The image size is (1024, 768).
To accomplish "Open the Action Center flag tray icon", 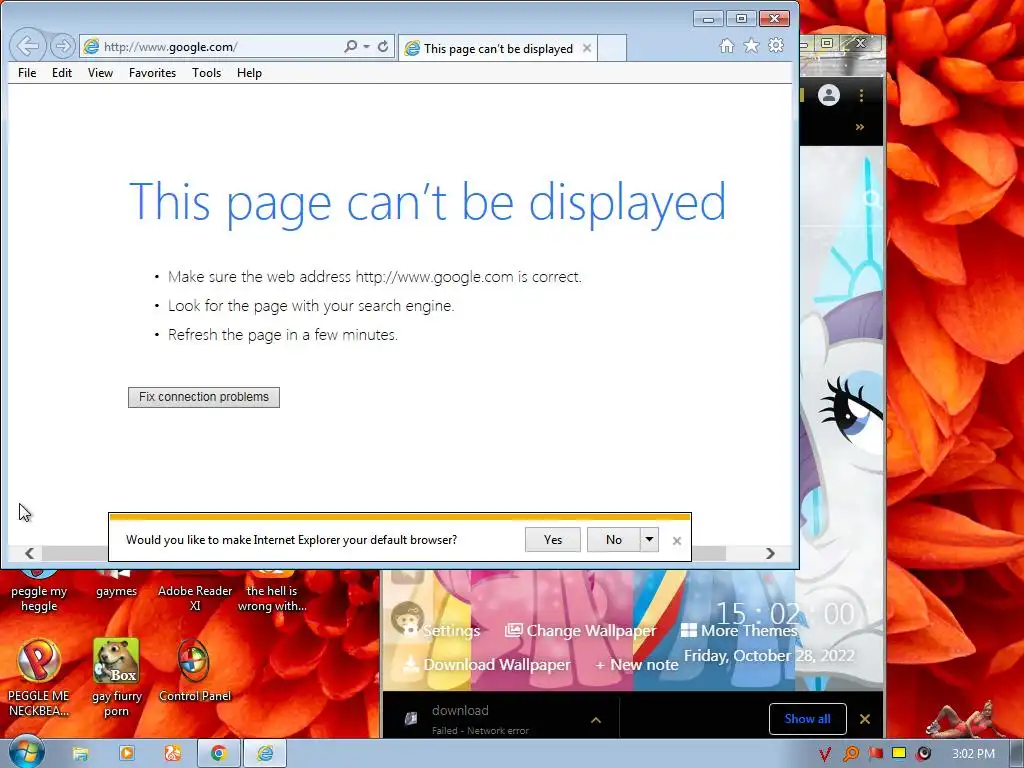I will (x=875, y=754).
